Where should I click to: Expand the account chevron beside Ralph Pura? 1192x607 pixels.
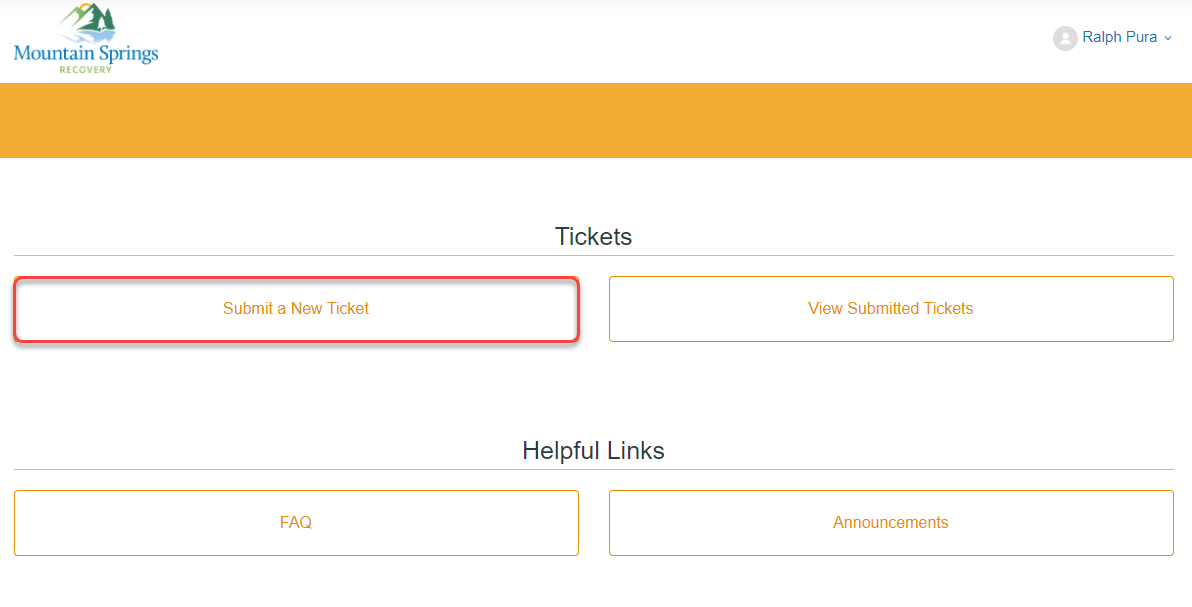point(1168,38)
